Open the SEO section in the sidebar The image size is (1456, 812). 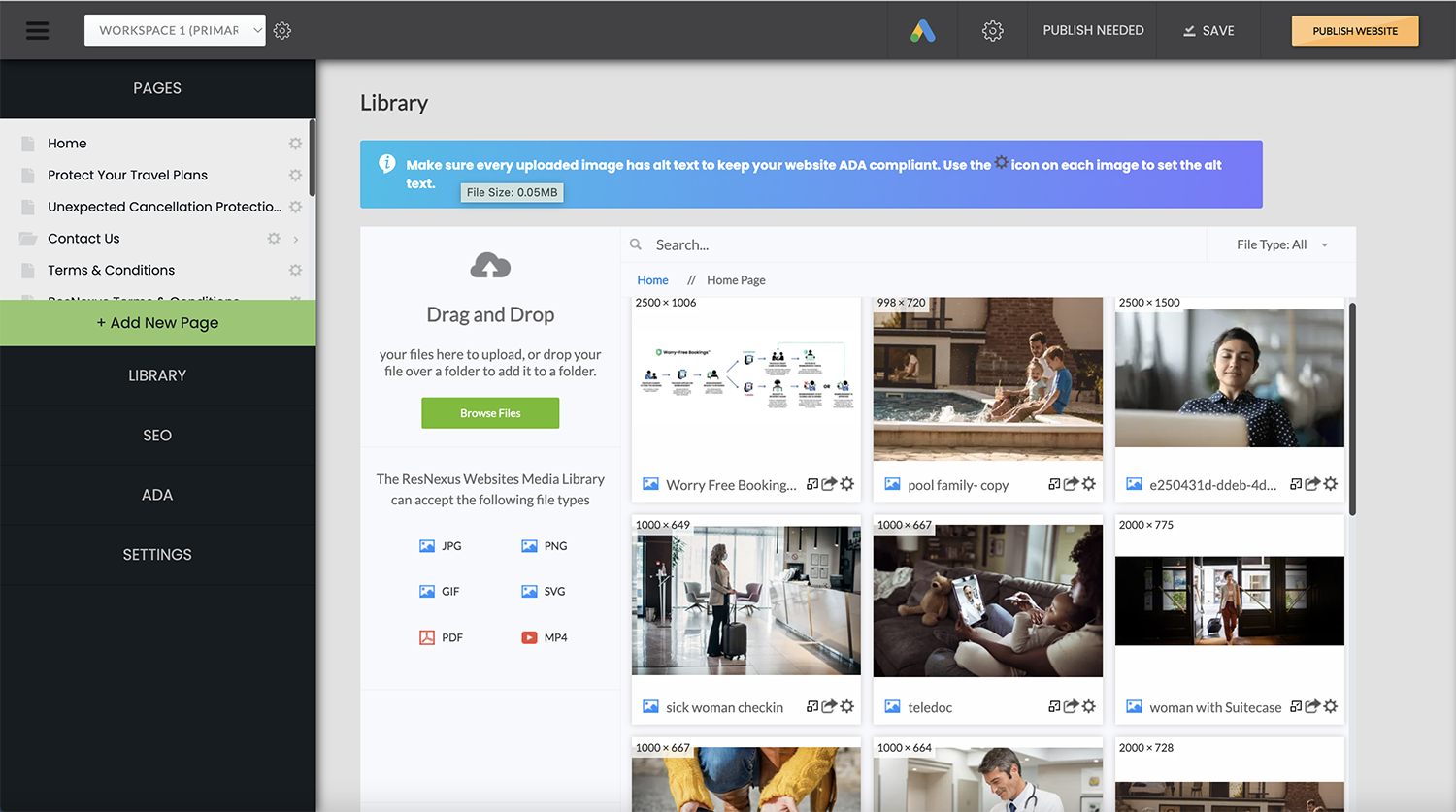157,436
